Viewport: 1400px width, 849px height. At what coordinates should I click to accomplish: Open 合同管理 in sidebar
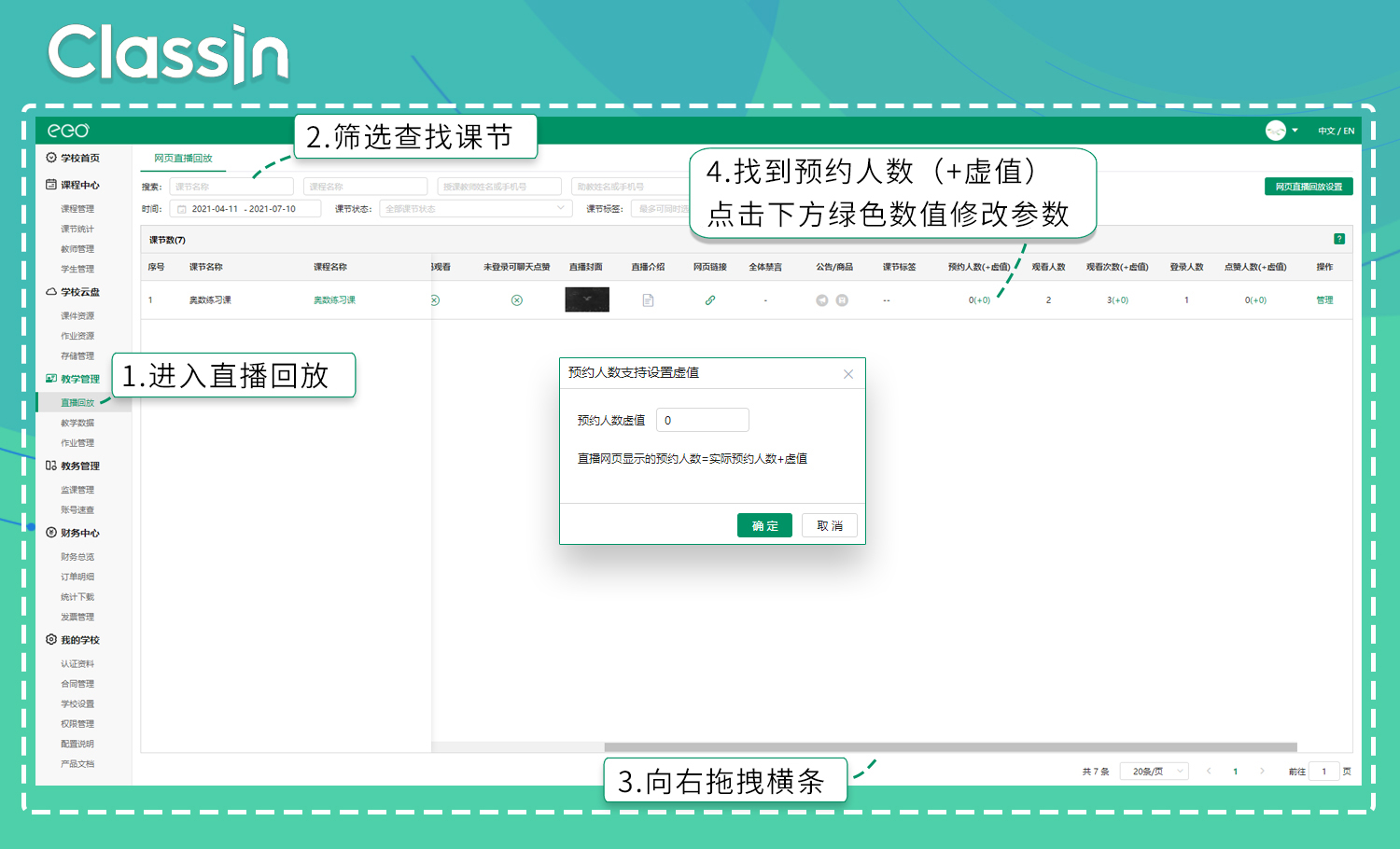click(x=77, y=684)
